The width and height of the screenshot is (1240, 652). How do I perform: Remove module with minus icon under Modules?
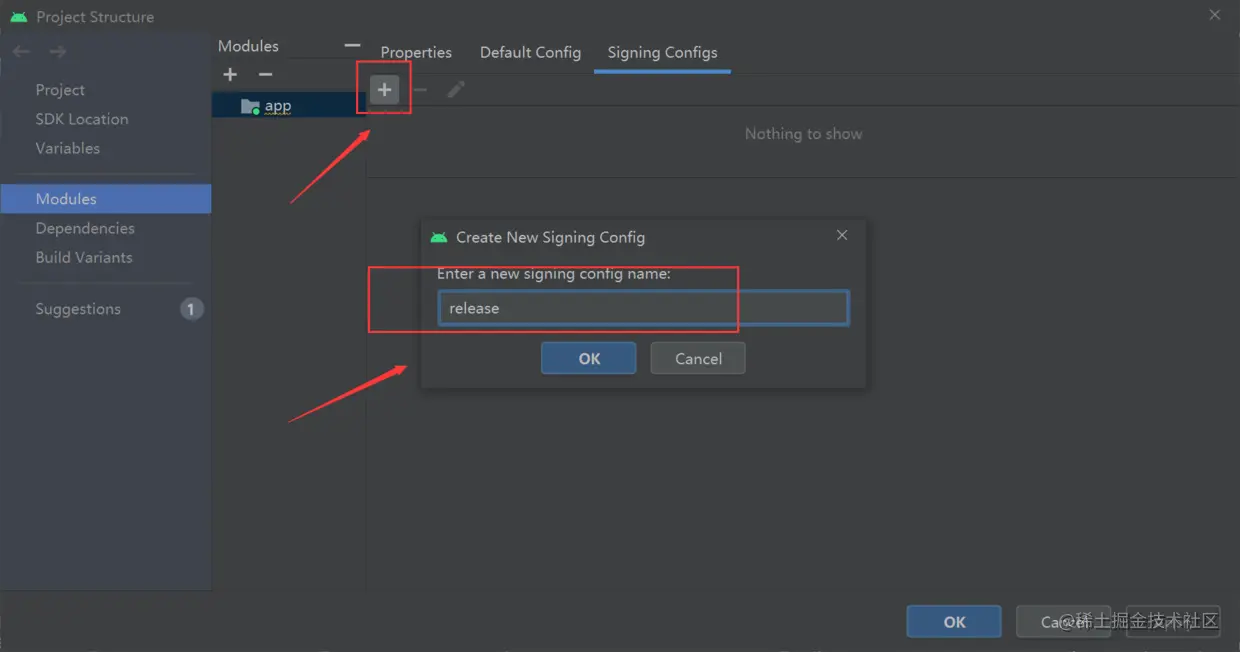click(x=265, y=74)
